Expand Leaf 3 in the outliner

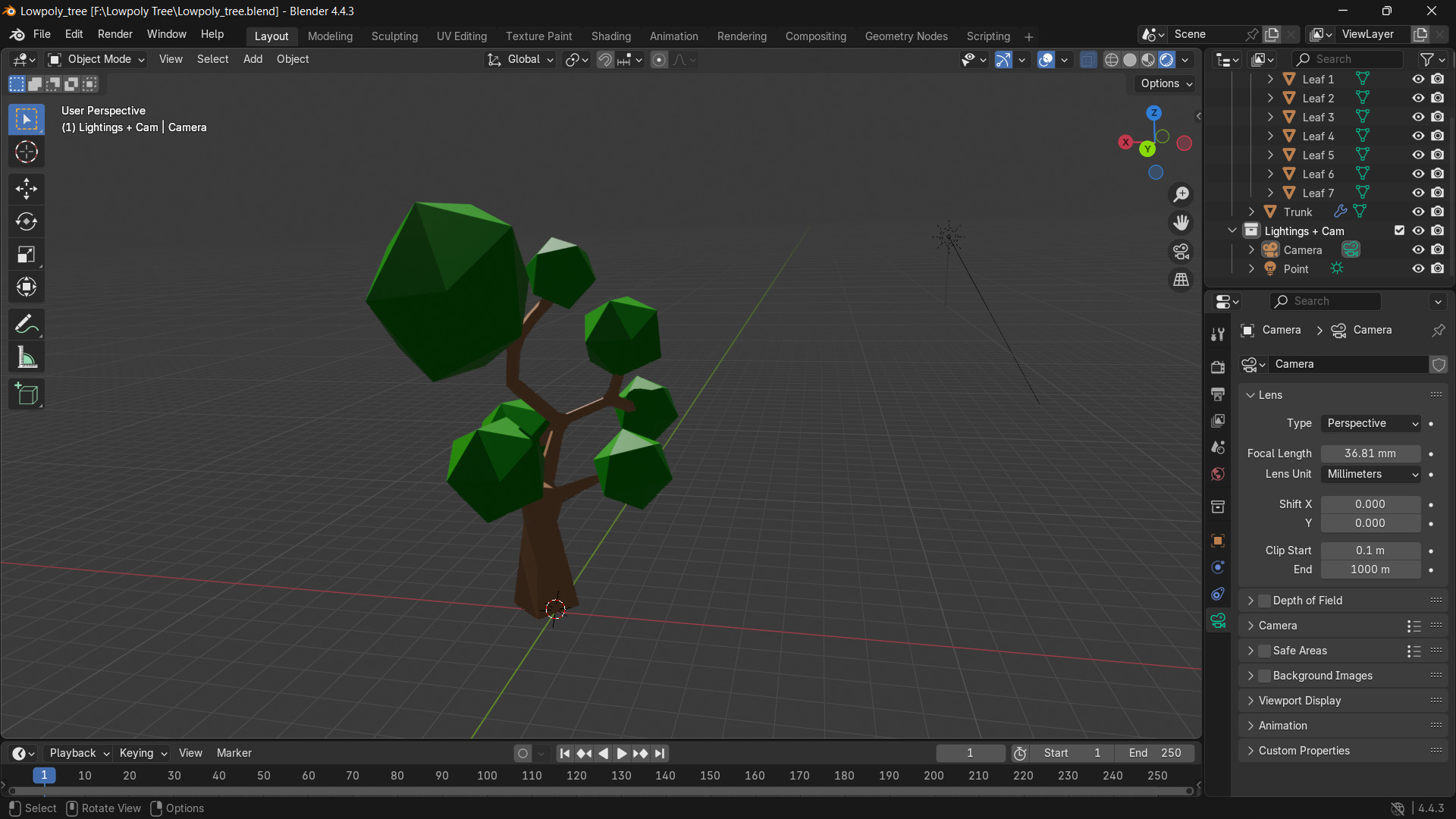pos(1270,117)
